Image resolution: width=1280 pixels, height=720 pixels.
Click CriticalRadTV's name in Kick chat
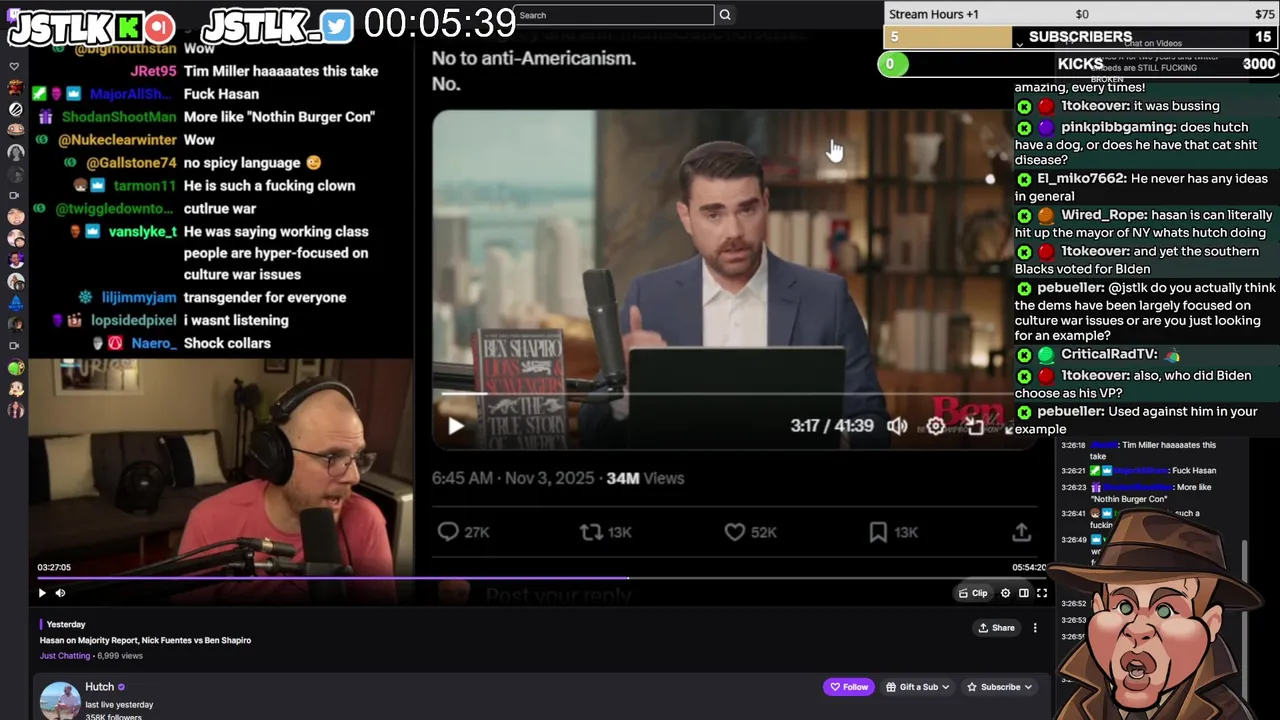(x=1109, y=355)
